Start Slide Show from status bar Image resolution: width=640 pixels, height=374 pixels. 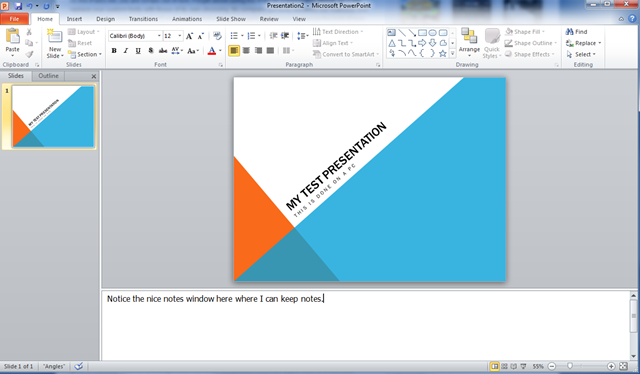(523, 366)
